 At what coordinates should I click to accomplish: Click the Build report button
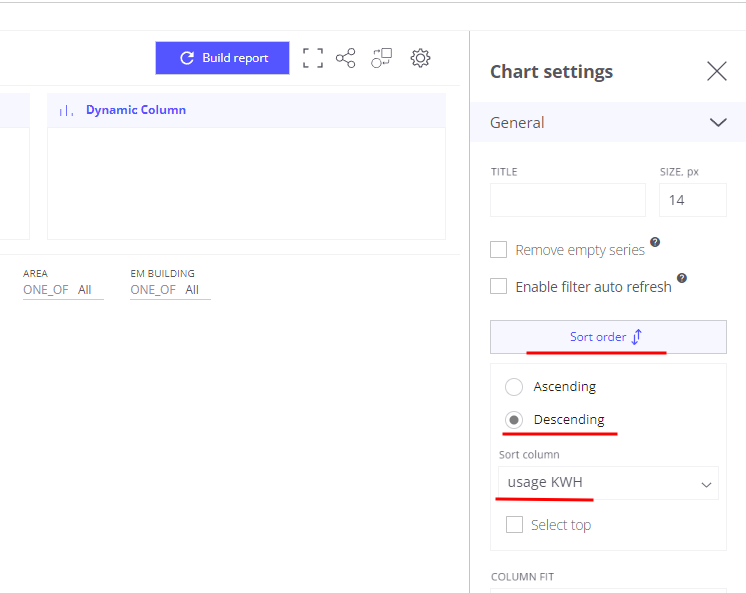coord(222,58)
